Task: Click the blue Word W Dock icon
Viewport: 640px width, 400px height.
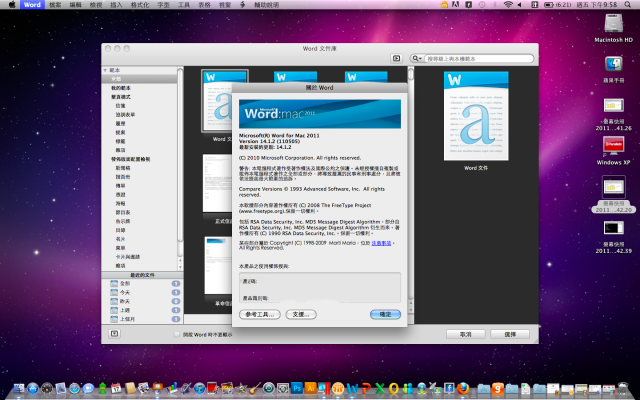Action: click(x=352, y=389)
